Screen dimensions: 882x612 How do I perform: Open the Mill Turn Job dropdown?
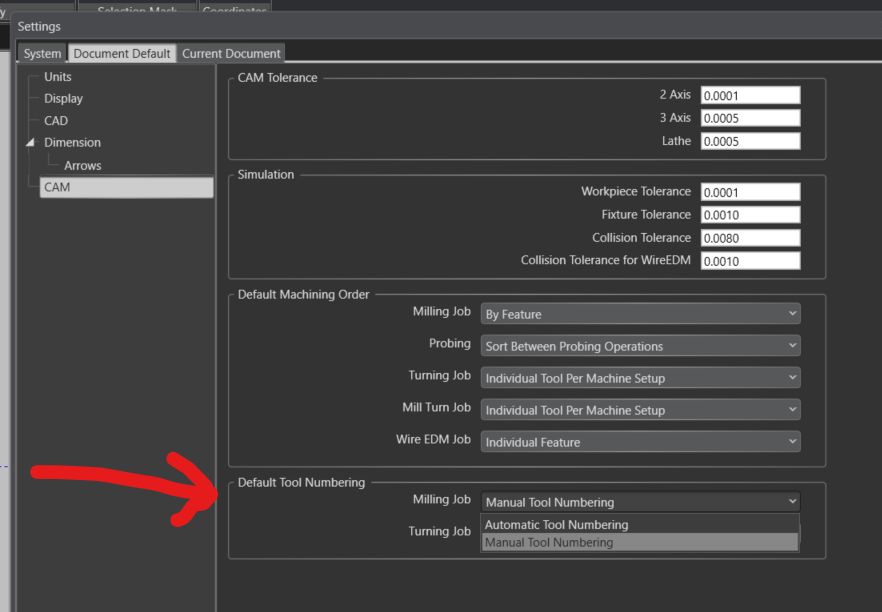click(x=640, y=410)
